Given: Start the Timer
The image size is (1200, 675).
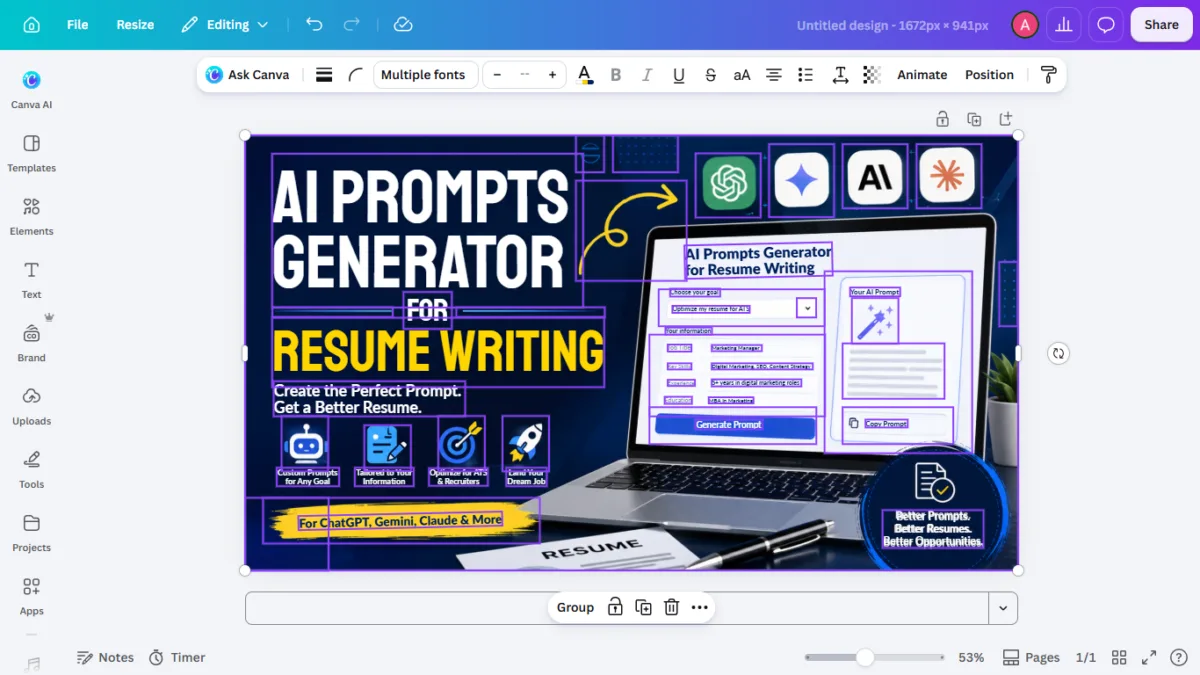Looking at the screenshot, I should pyautogui.click(x=177, y=657).
